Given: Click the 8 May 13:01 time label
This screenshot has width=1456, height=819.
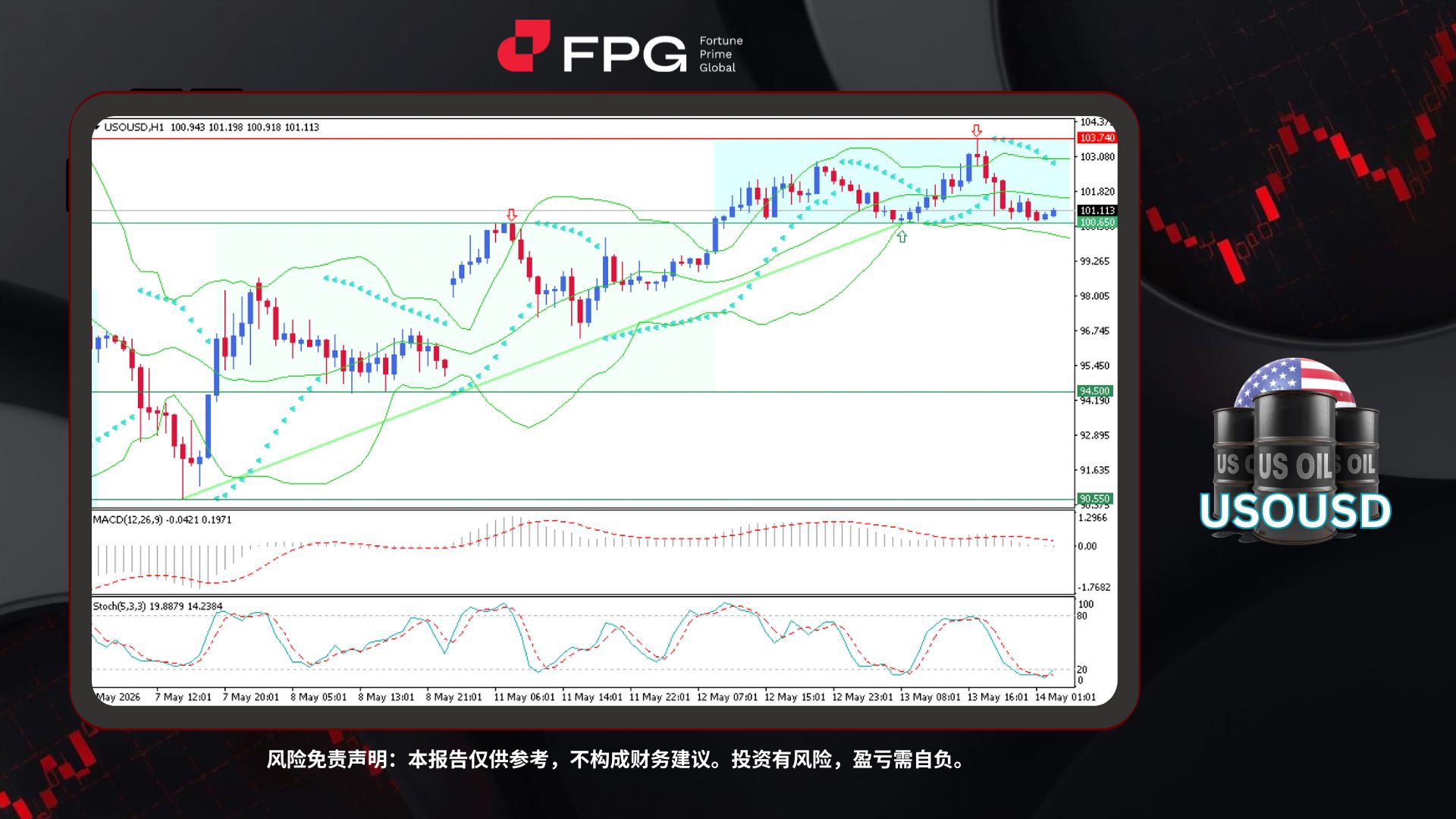Looking at the screenshot, I should pyautogui.click(x=386, y=698).
